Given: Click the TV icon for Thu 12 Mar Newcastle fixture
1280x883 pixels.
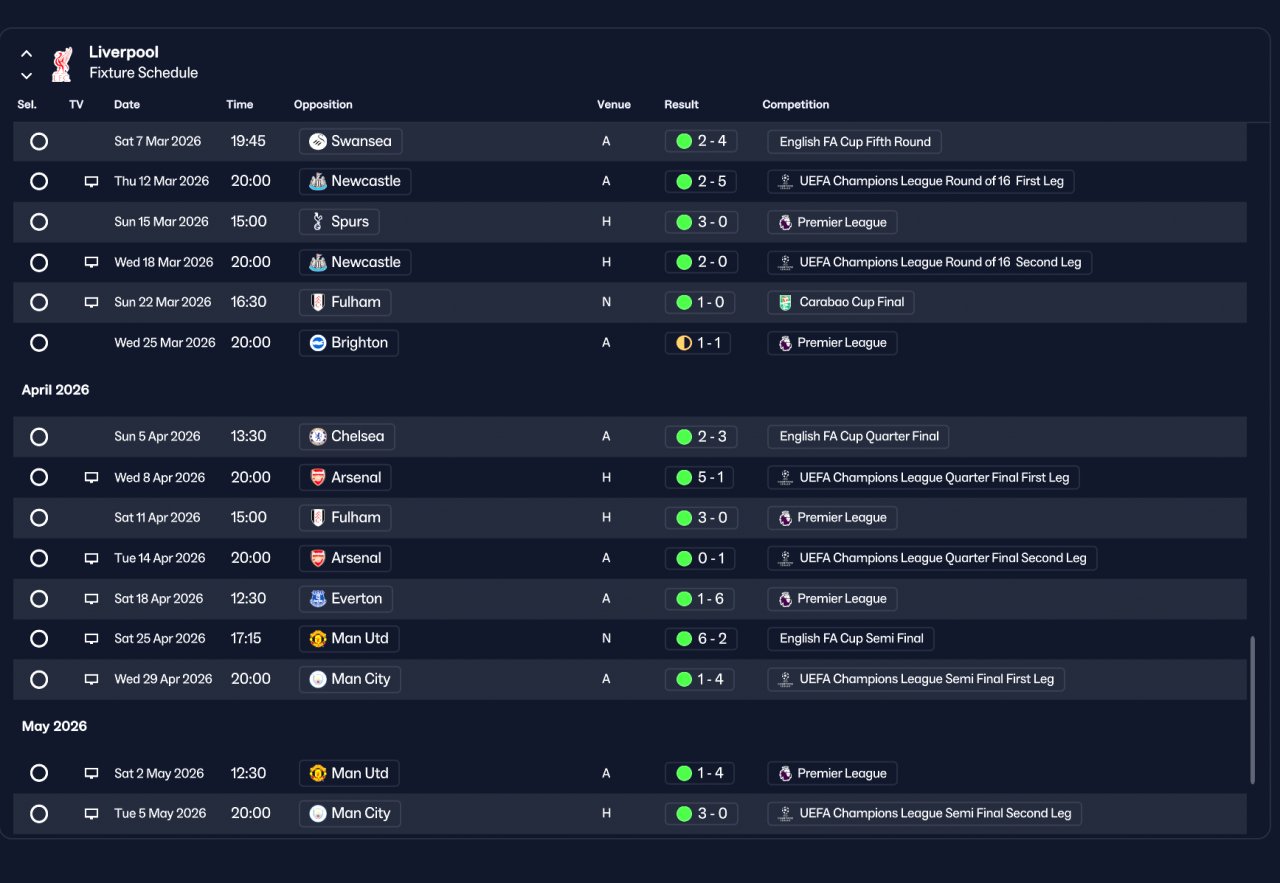Looking at the screenshot, I should pos(91,182).
